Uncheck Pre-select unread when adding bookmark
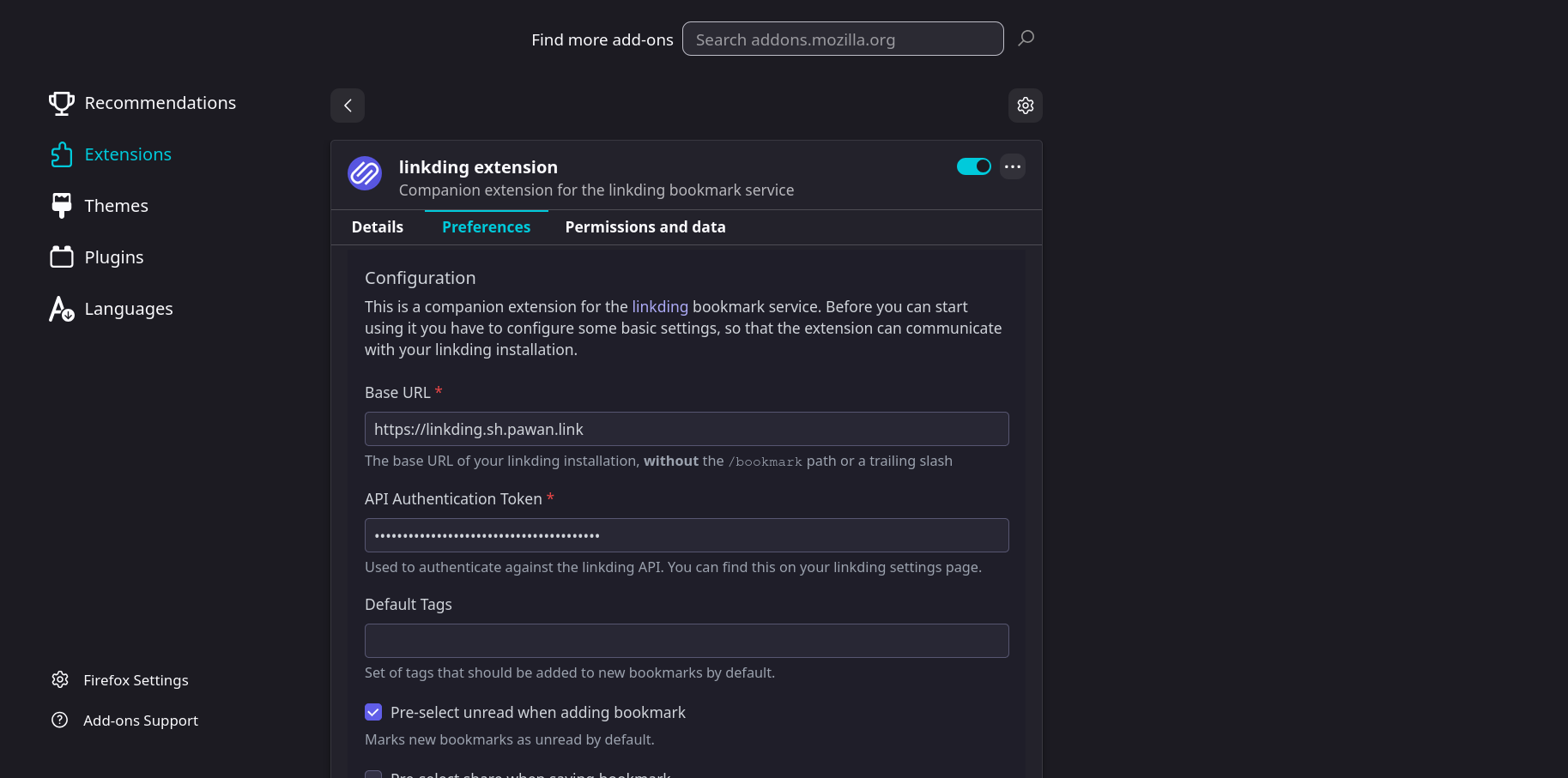The image size is (1568, 778). [x=373, y=712]
